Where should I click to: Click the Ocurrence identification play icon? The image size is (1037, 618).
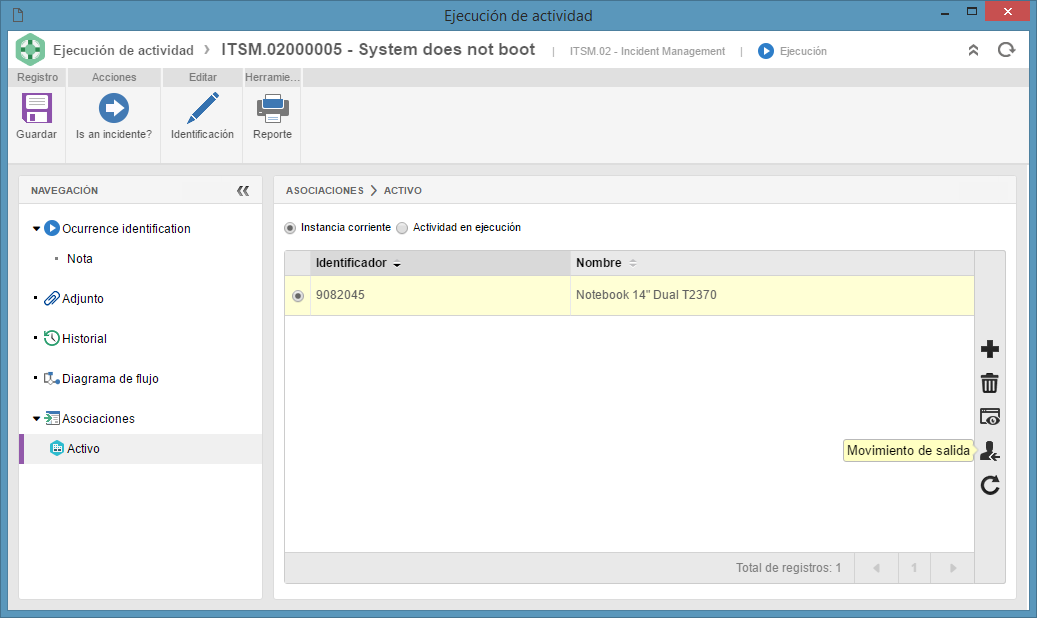click(x=52, y=228)
